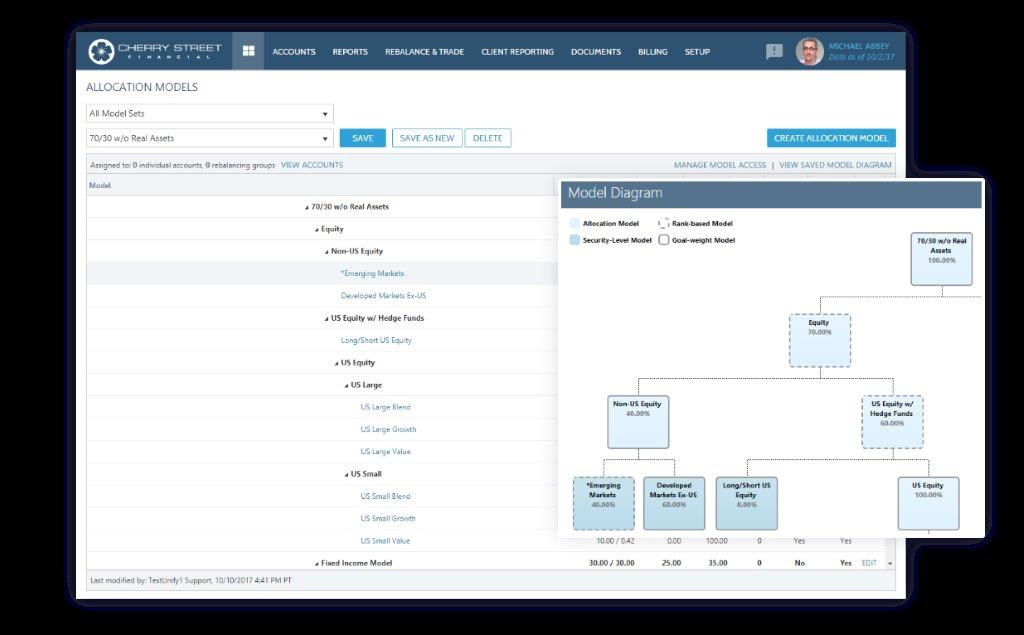Select the Developed Markets Ex-US diagram node
Image resolution: width=1024 pixels, height=635 pixels.
[674, 503]
